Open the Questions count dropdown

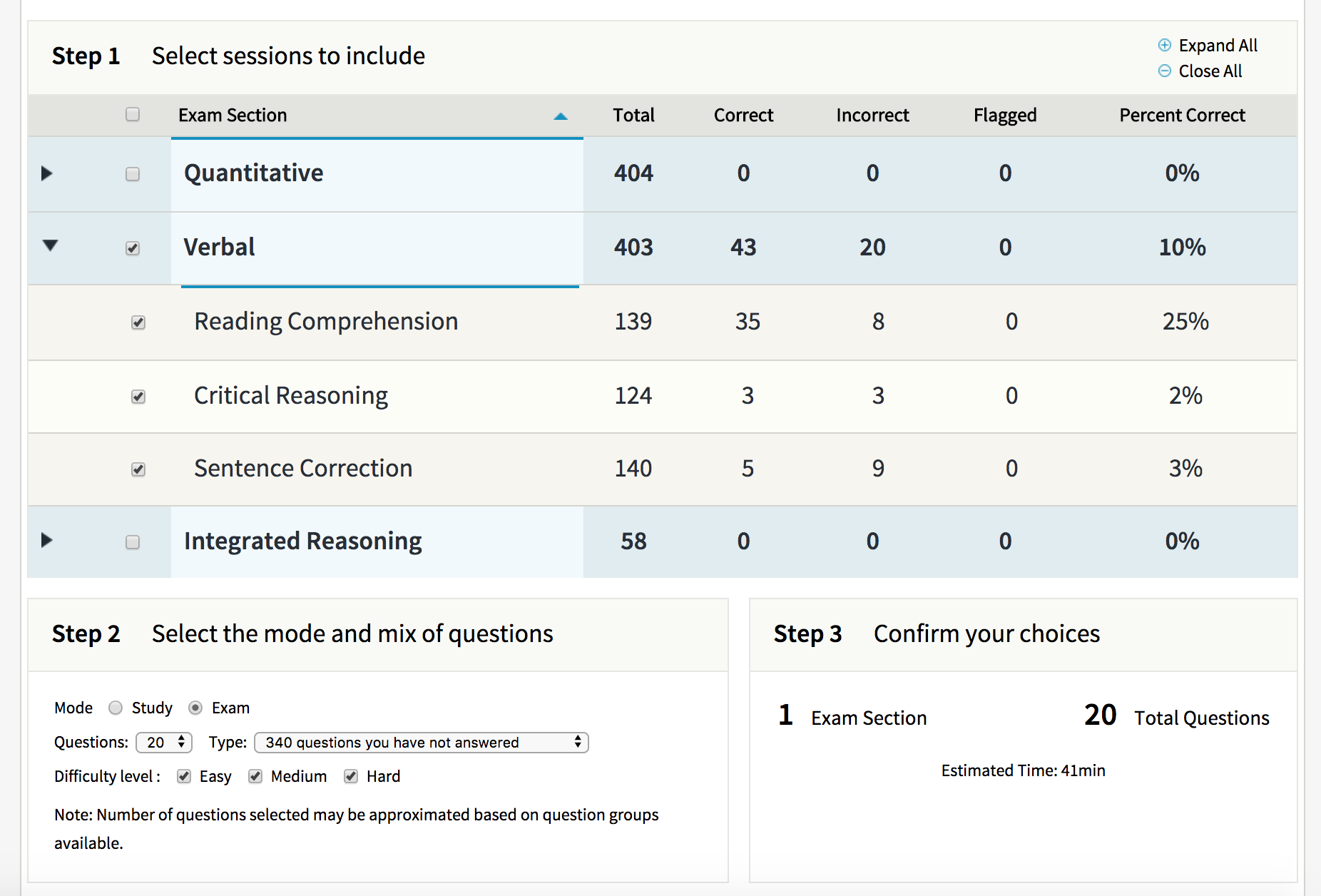(x=164, y=743)
